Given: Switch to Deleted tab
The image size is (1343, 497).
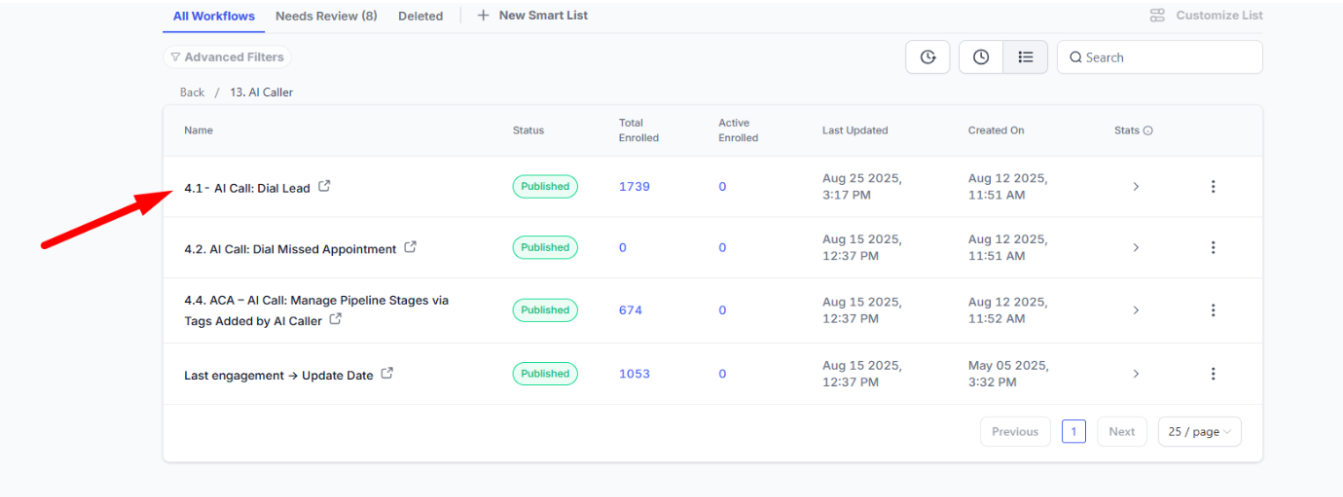Looking at the screenshot, I should point(420,16).
